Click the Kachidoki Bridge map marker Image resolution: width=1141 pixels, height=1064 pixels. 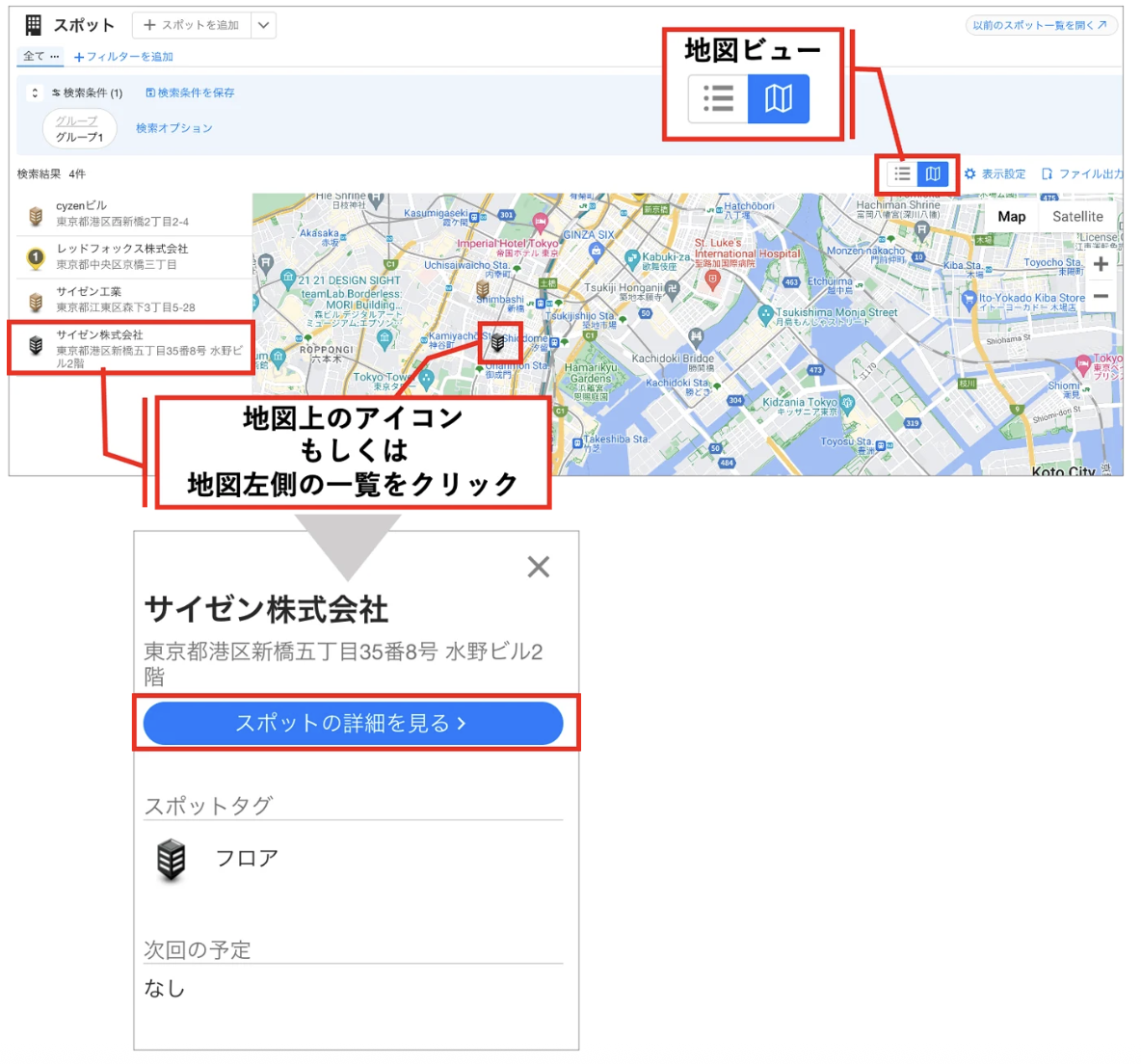tap(697, 337)
